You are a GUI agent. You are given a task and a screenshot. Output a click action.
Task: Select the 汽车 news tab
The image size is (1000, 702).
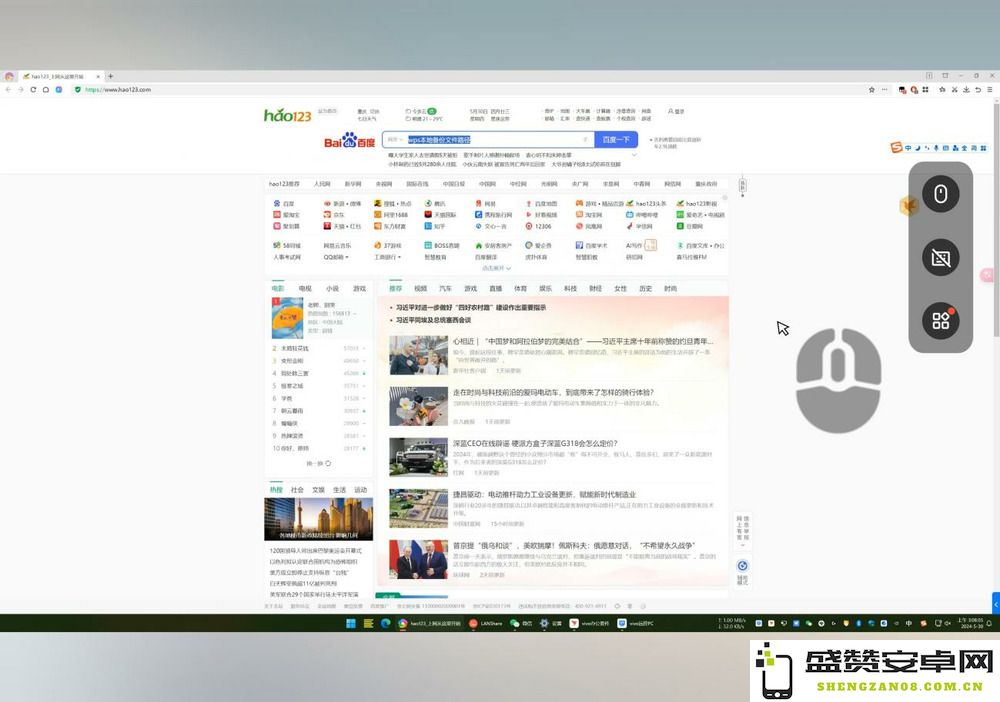(x=445, y=289)
